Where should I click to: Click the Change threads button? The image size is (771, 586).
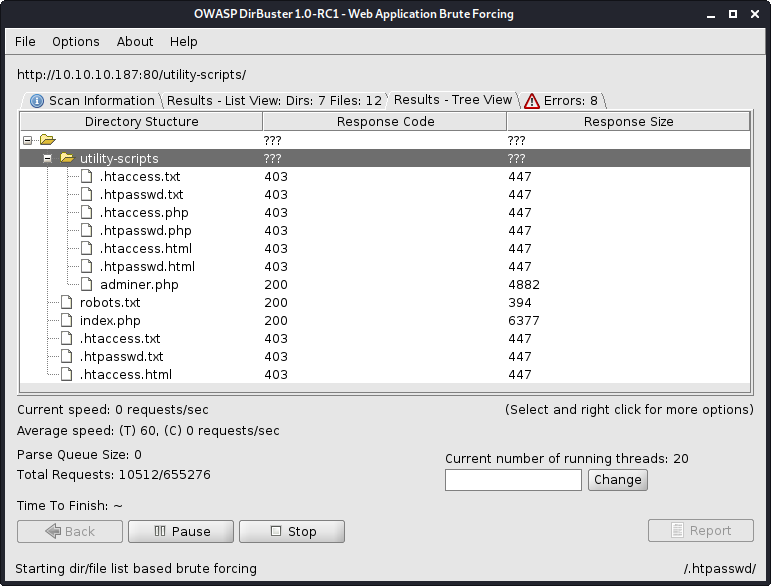tap(617, 480)
